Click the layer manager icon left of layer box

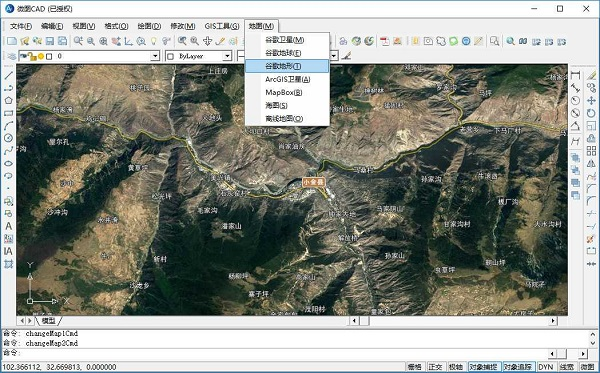pyautogui.click(x=11, y=56)
